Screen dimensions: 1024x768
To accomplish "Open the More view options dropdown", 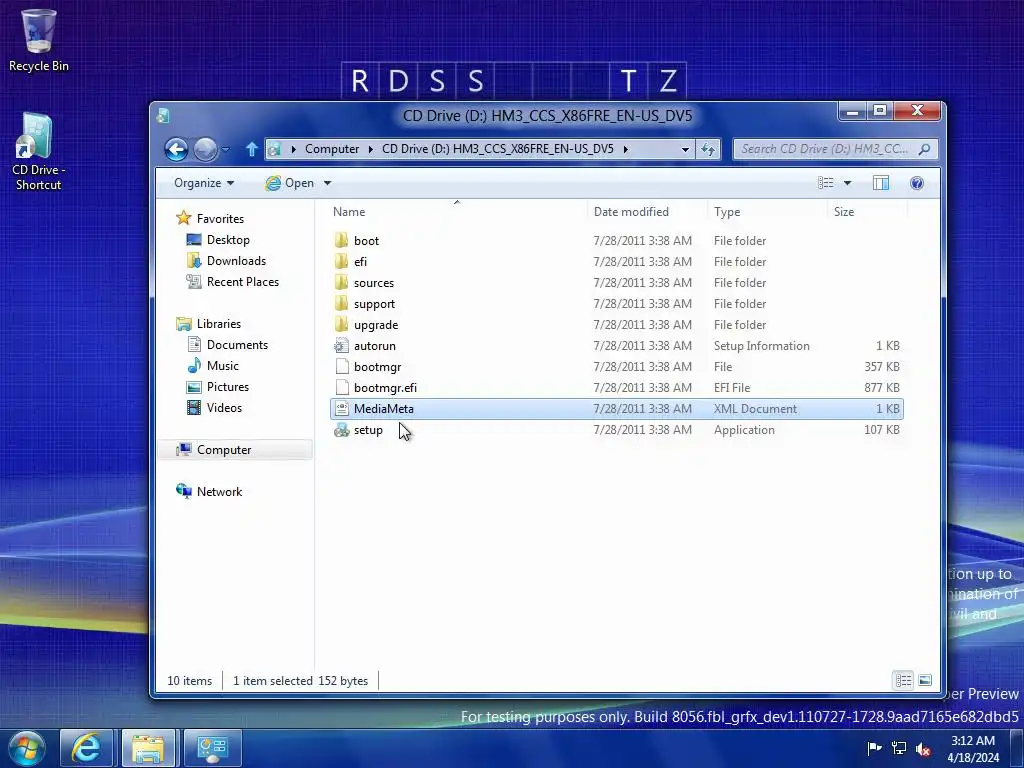I will tap(847, 183).
